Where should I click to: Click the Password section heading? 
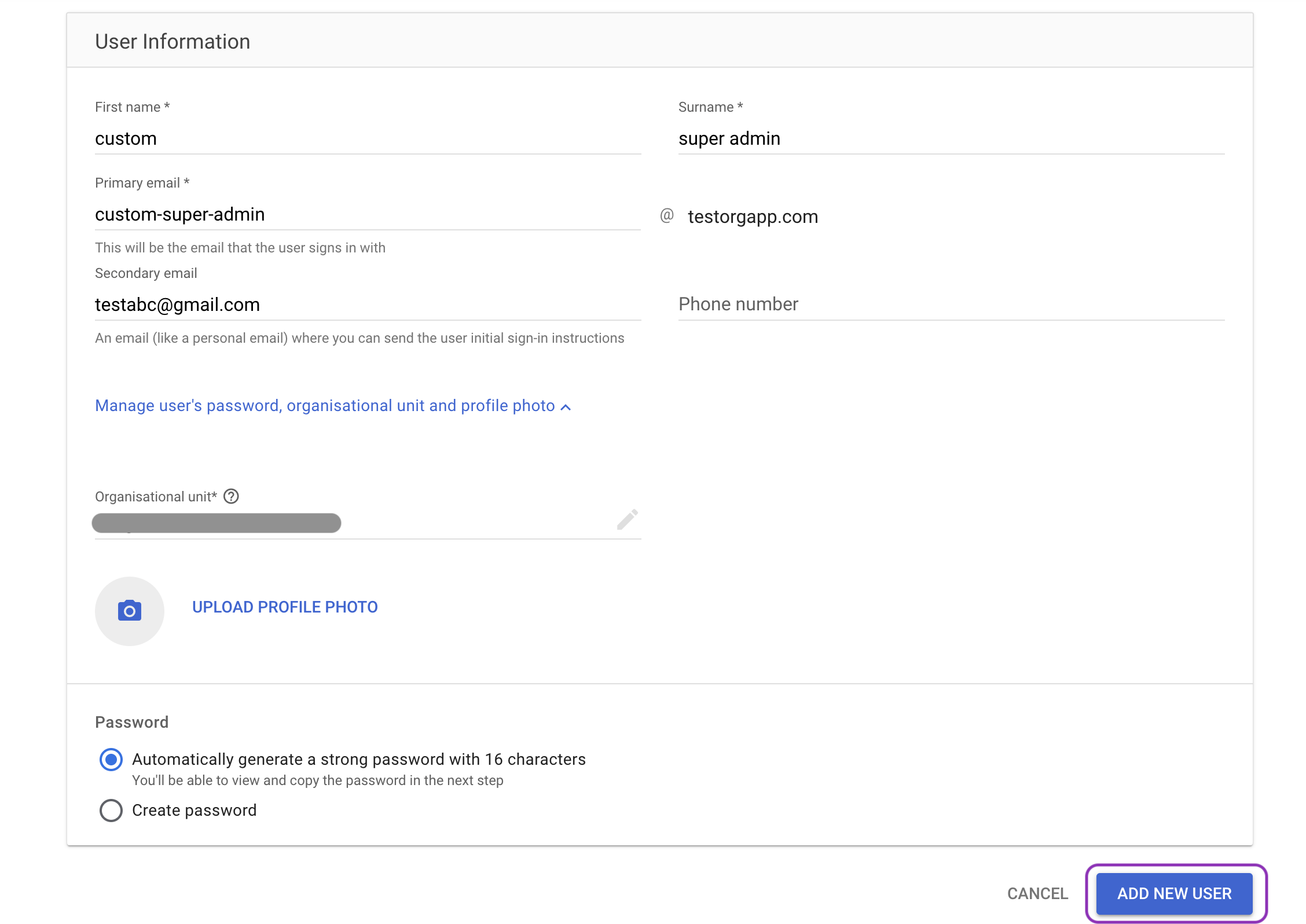tap(132, 722)
